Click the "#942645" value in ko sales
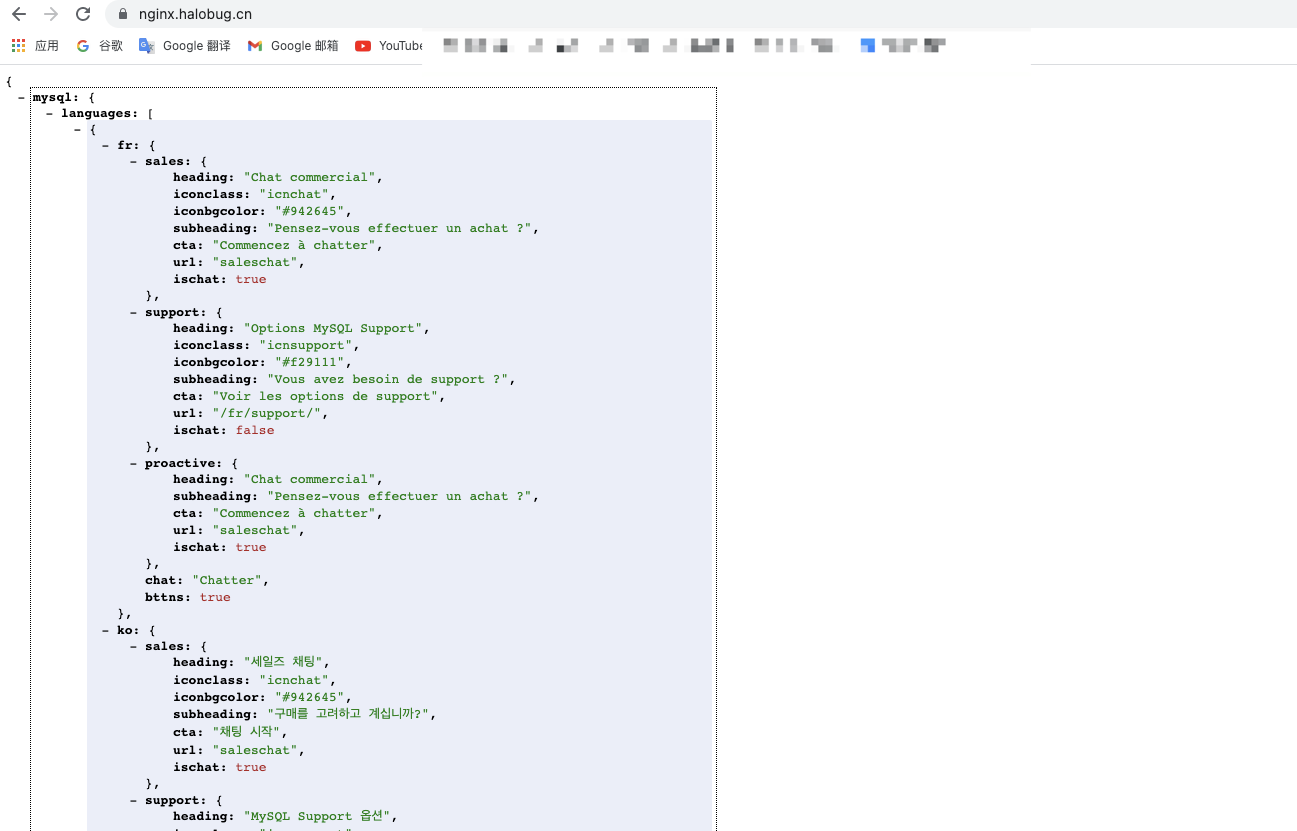This screenshot has height=831, width=1297. [x=309, y=697]
